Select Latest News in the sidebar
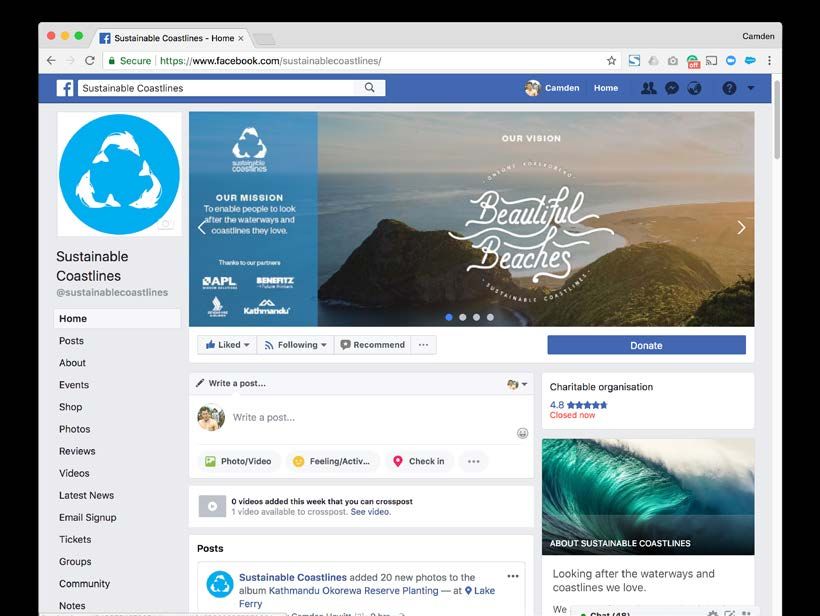Screen dimensions: 820x616 click(86, 495)
